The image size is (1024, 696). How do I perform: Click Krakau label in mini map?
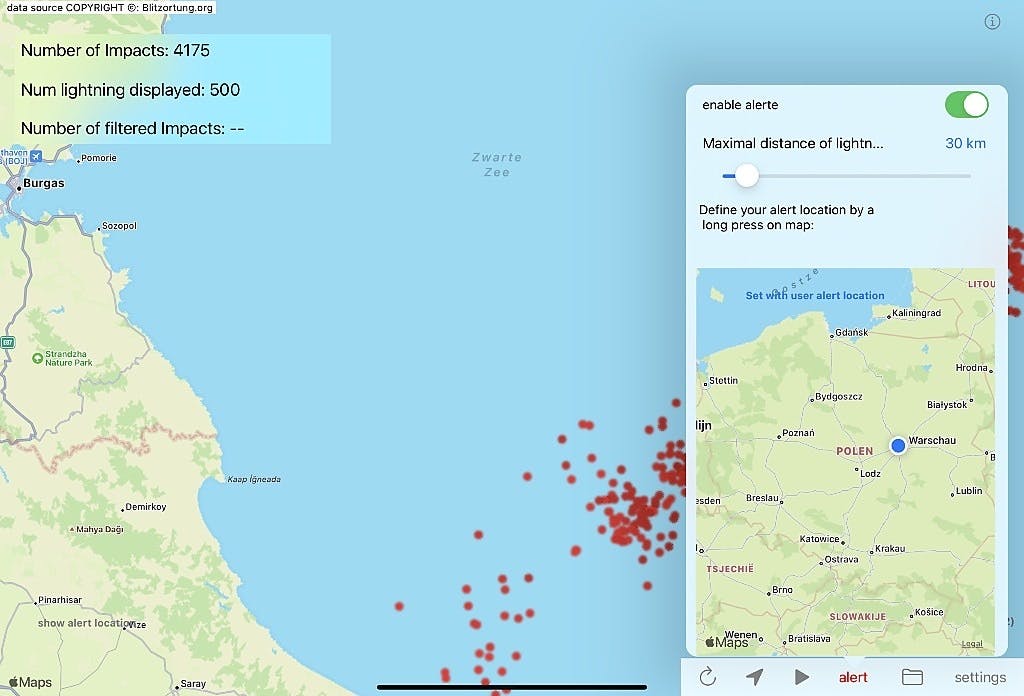click(x=890, y=548)
